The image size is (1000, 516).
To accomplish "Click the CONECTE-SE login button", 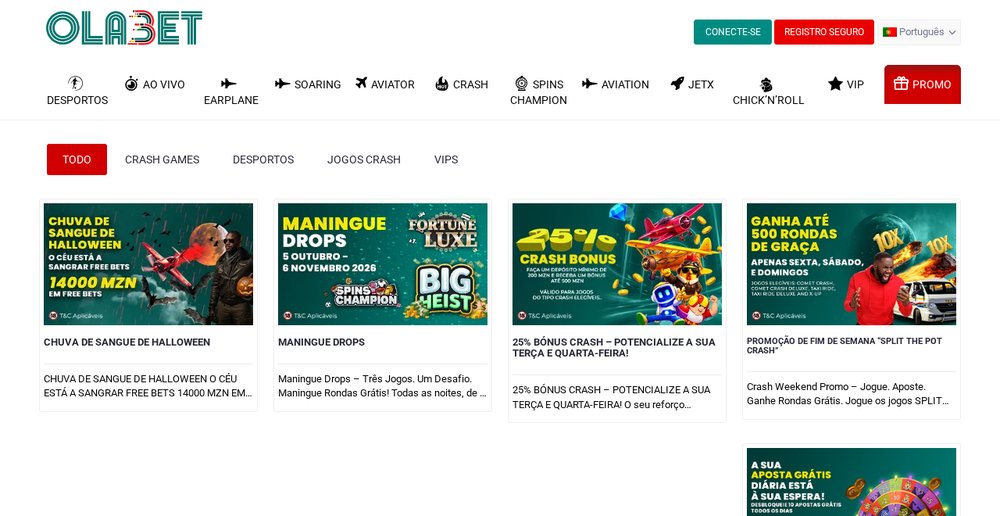I will pyautogui.click(x=733, y=32).
